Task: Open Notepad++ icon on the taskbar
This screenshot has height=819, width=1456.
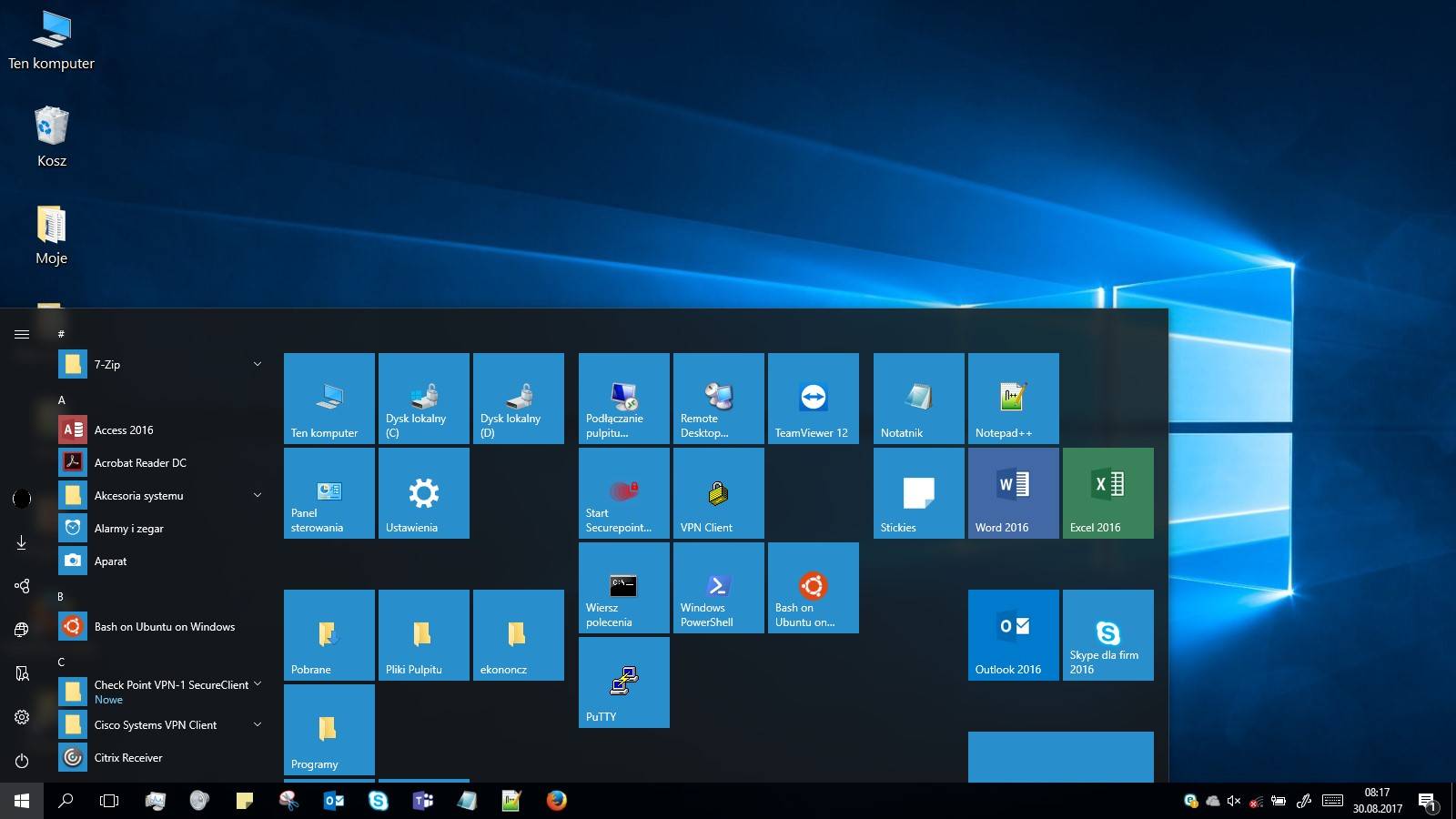Action: [511, 801]
